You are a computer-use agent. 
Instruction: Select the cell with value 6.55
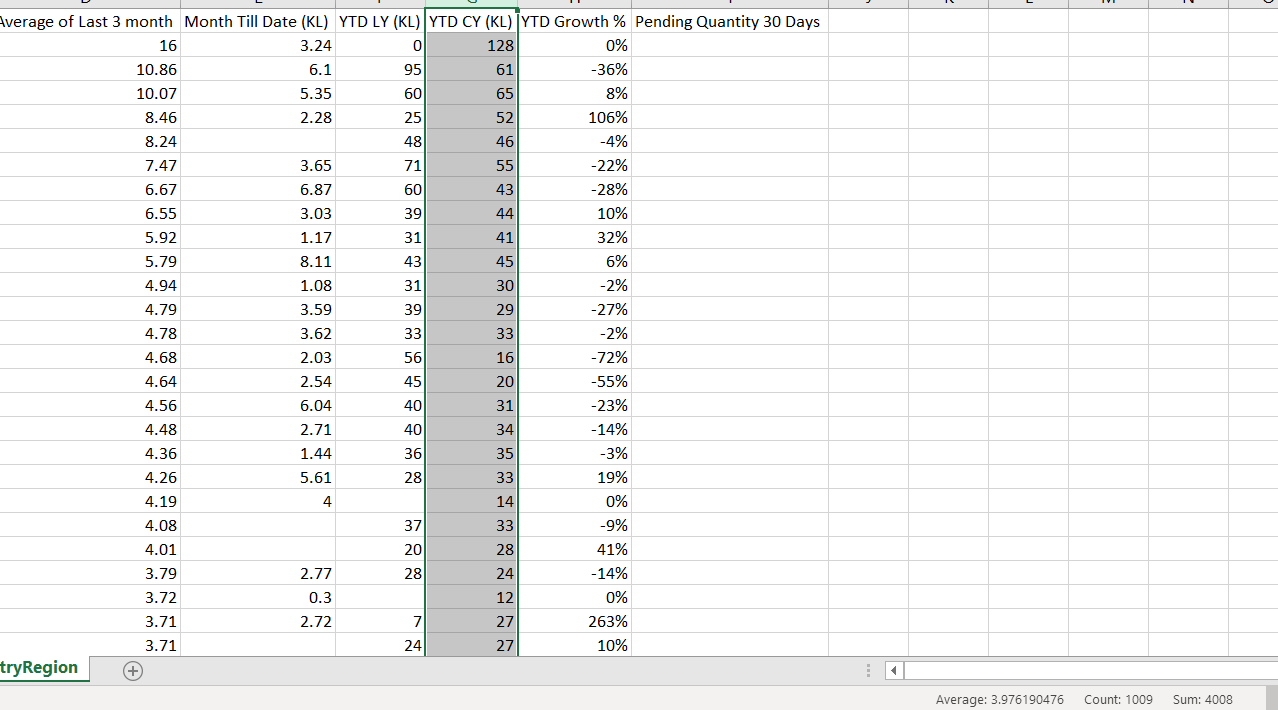pos(90,213)
